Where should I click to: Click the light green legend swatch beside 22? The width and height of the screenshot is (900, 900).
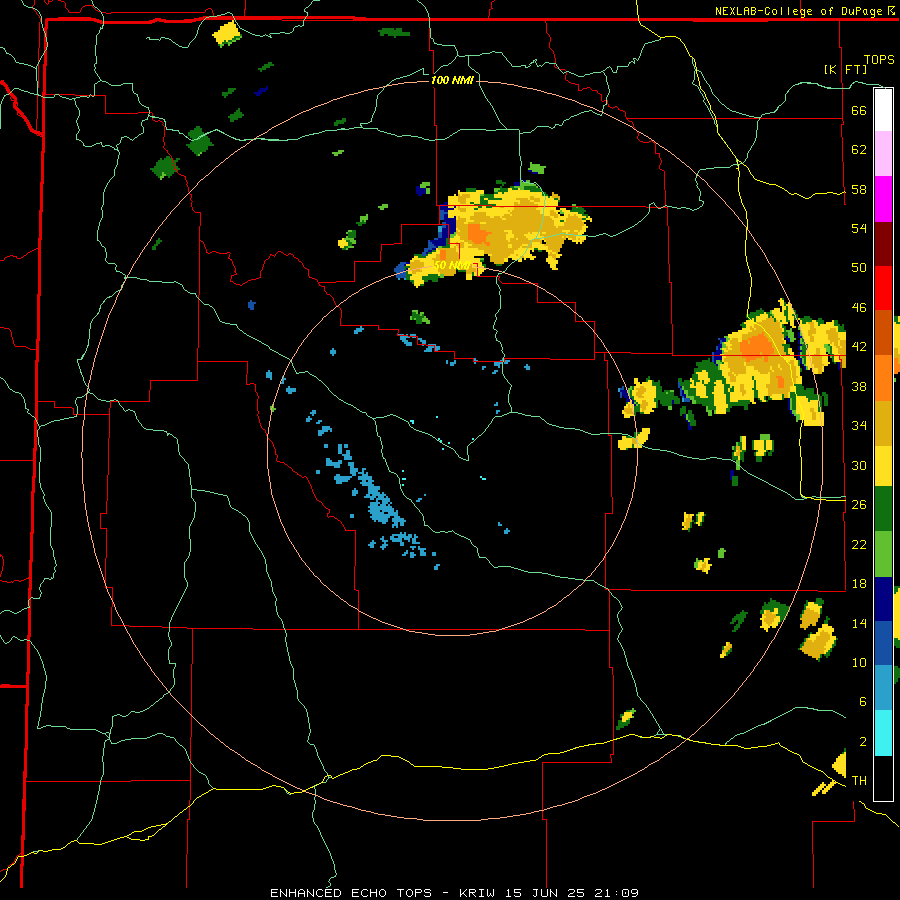883,554
